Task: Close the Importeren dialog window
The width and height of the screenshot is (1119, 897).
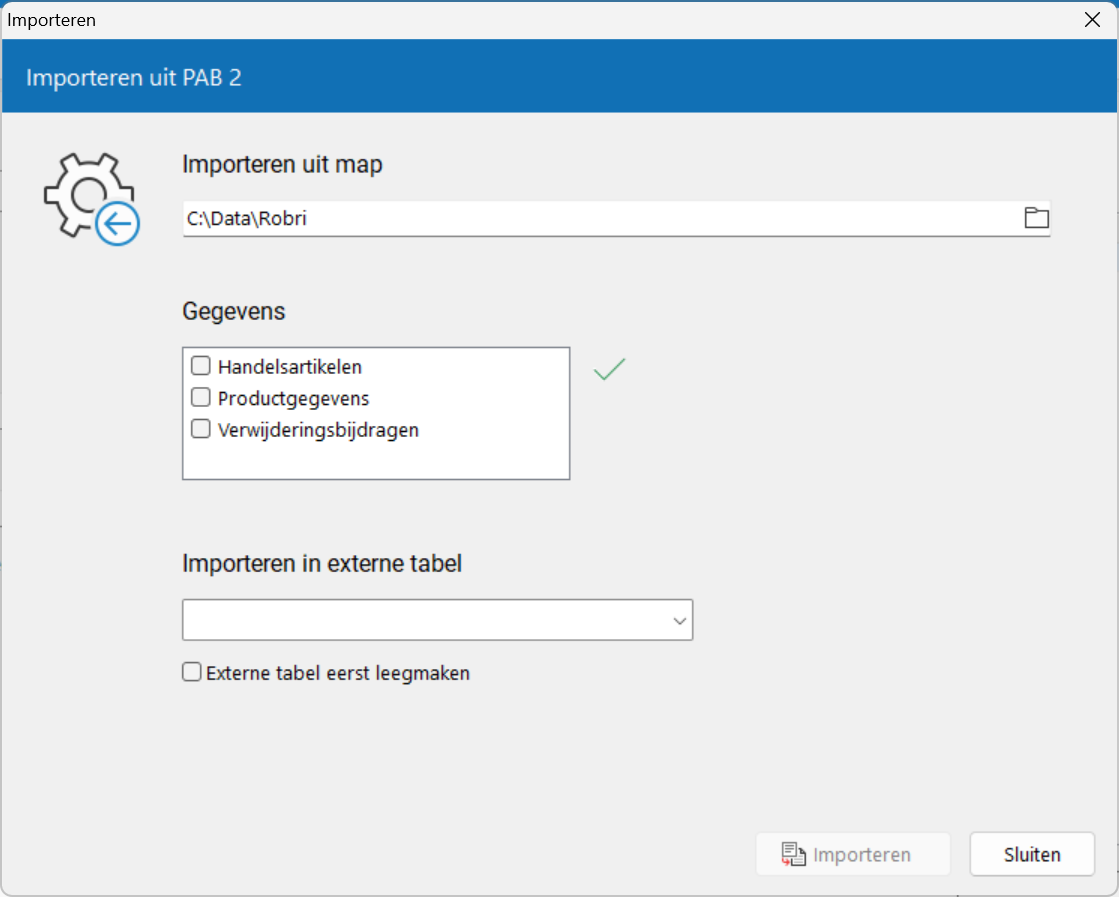Action: coord(1092,19)
